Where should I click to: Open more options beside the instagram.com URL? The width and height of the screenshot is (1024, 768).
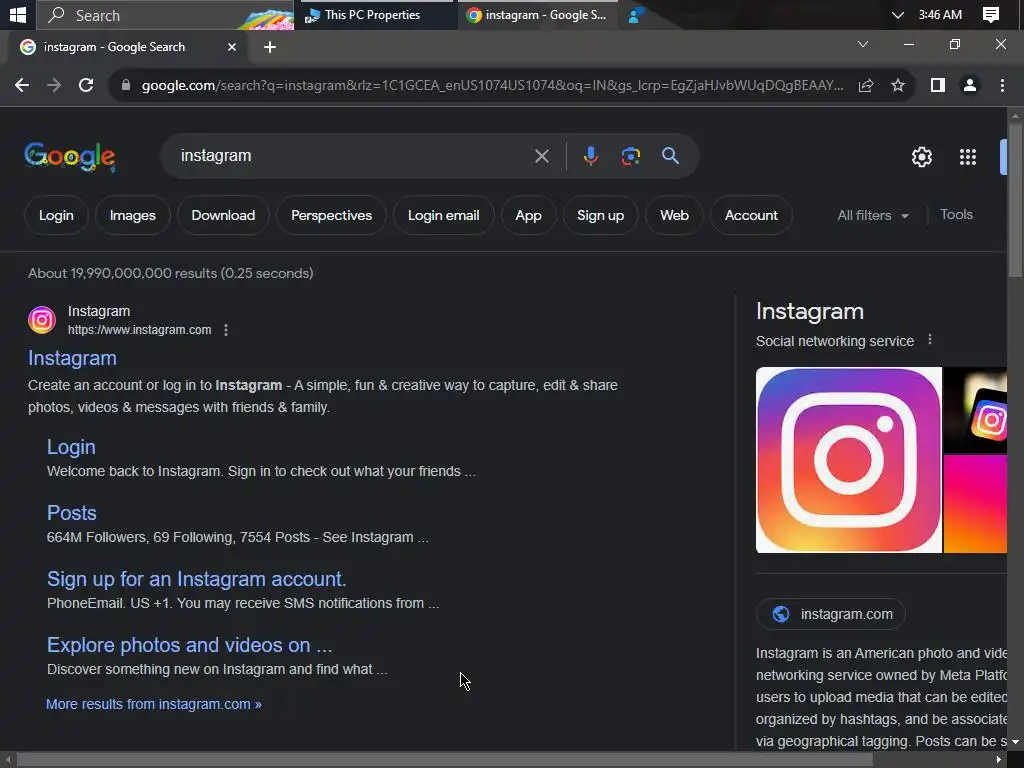tap(226, 330)
